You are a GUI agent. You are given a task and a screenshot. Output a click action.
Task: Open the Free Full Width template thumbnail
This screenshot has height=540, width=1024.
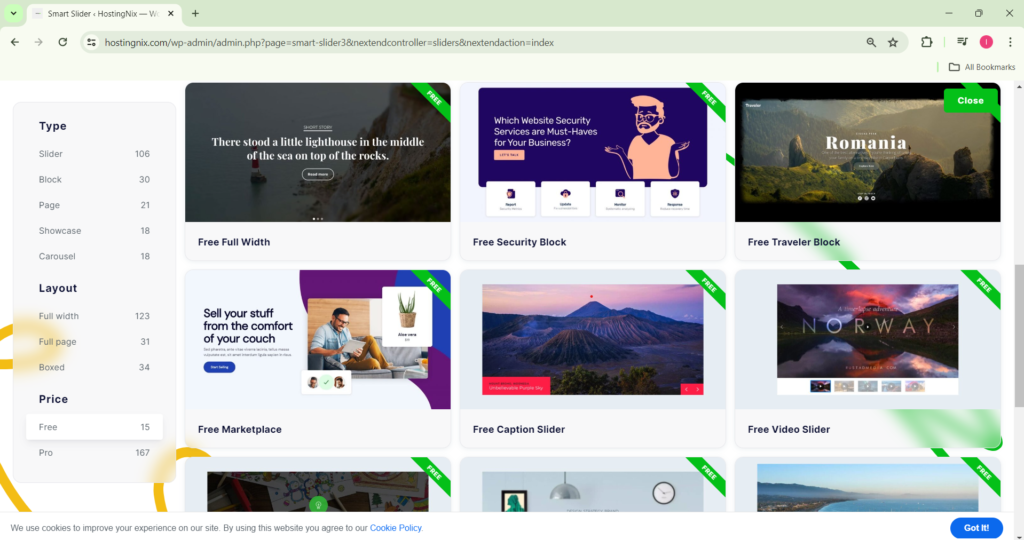coord(317,152)
